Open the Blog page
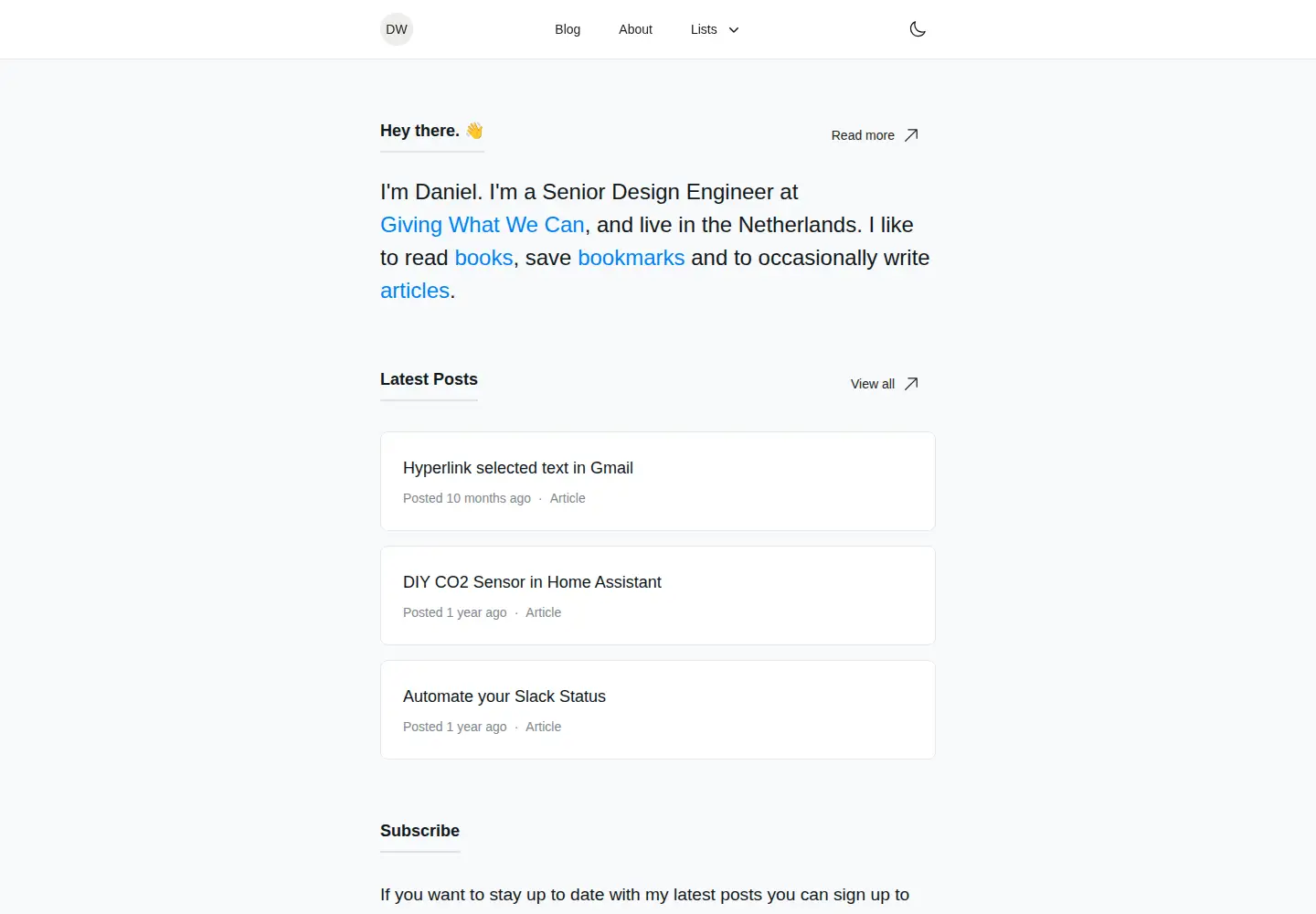 pos(568,29)
